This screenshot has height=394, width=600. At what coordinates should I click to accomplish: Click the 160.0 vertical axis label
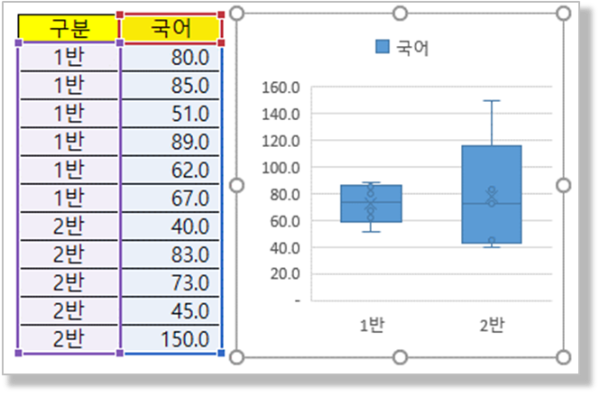(x=280, y=88)
